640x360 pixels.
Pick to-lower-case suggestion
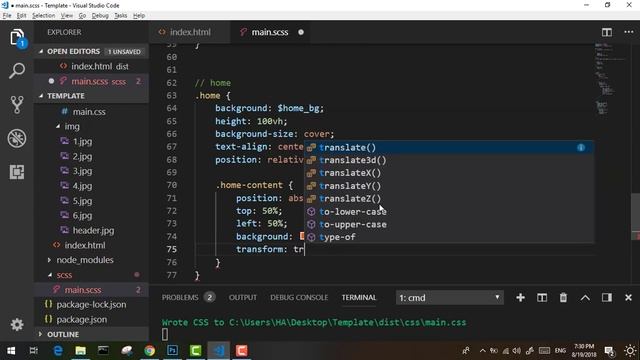(x=449, y=211)
